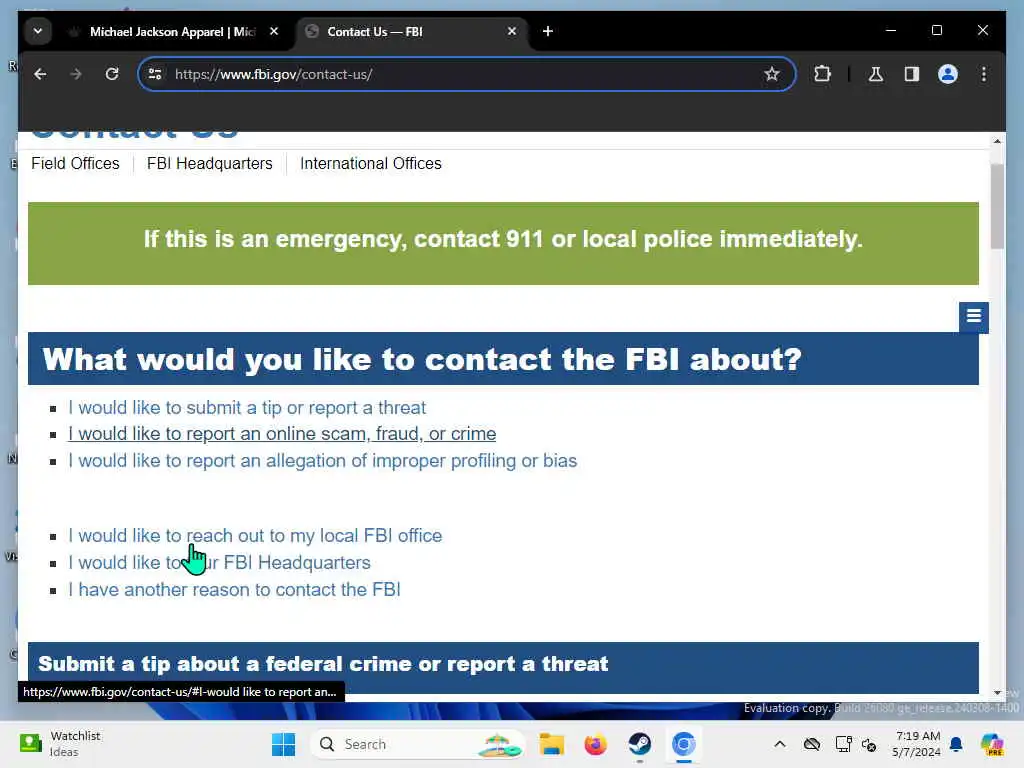Click the emergency 911 green banner text
Viewport: 1024px width, 768px height.
(x=503, y=239)
